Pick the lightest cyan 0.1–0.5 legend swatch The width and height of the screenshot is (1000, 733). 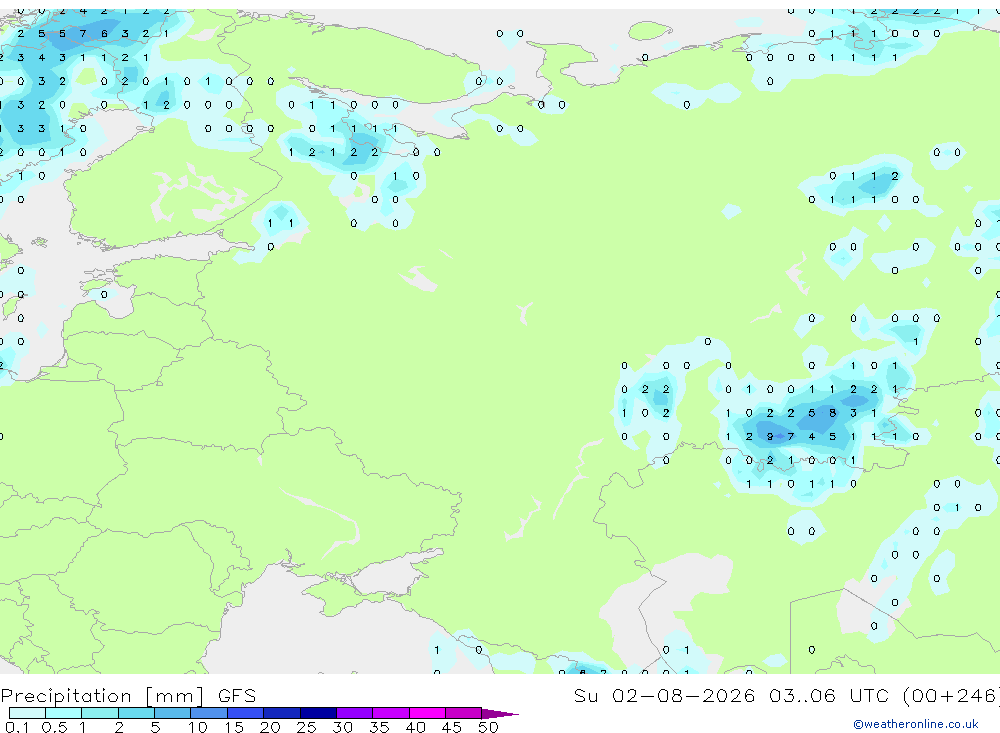tap(27, 713)
